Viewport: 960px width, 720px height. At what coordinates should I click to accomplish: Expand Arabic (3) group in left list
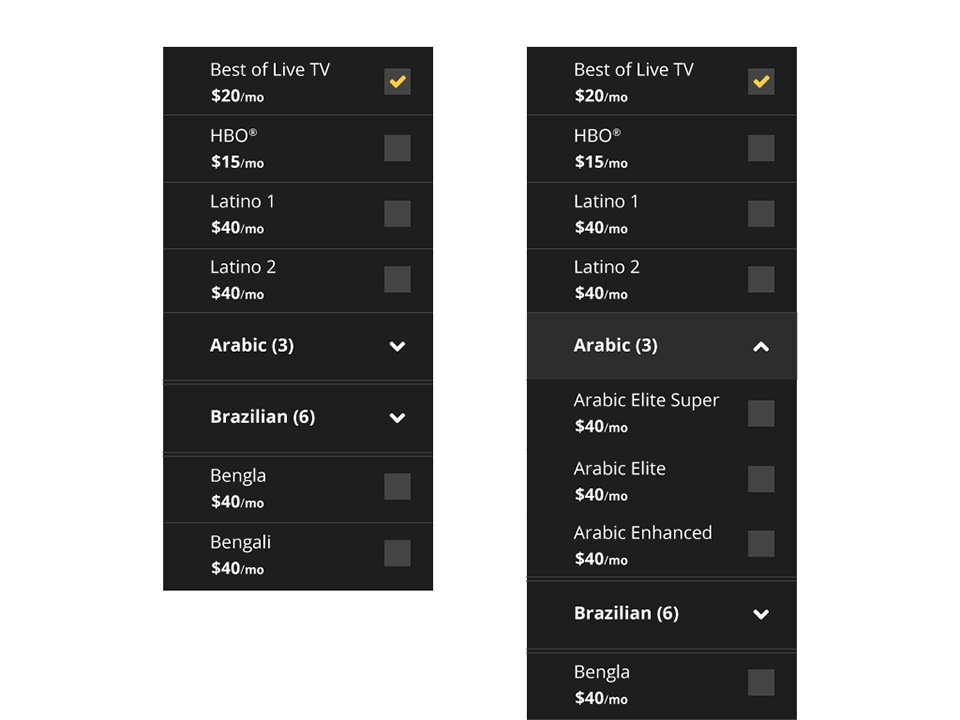(397, 346)
